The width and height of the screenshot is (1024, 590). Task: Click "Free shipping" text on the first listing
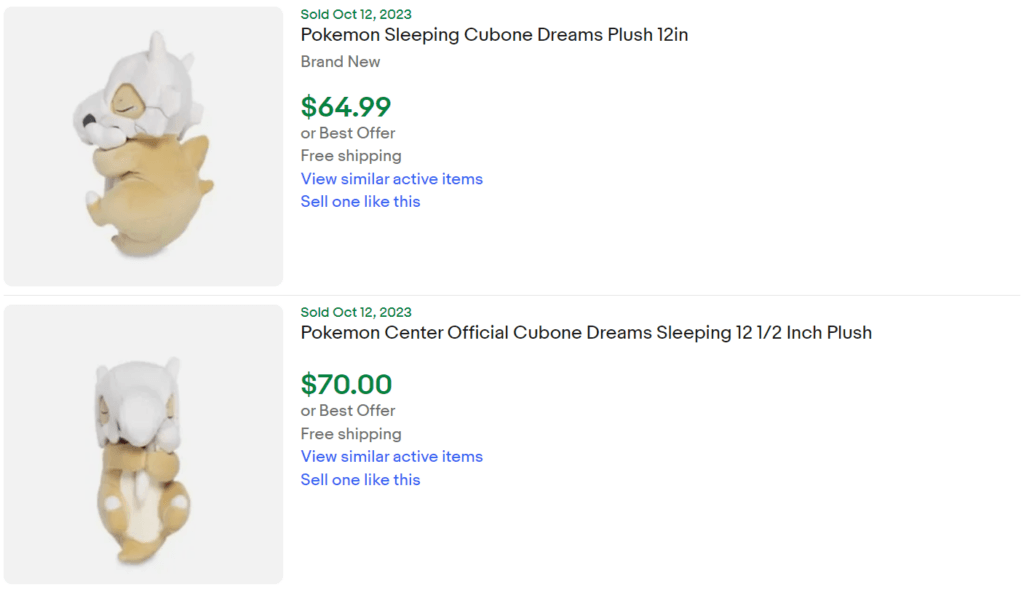pos(350,155)
